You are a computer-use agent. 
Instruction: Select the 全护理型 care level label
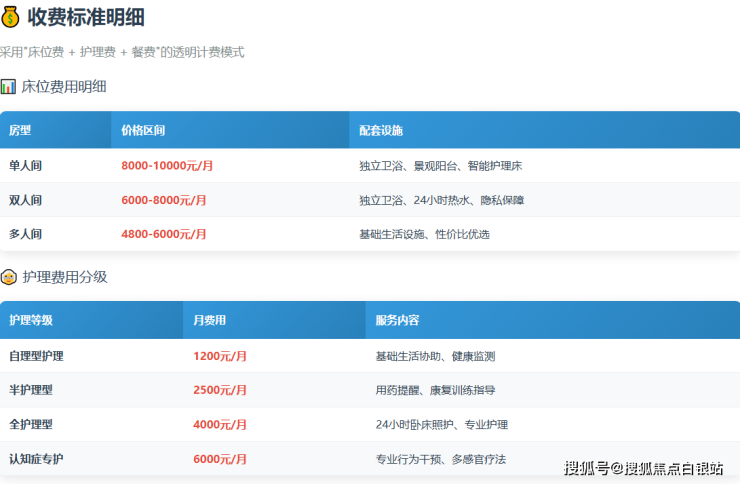click(31, 424)
